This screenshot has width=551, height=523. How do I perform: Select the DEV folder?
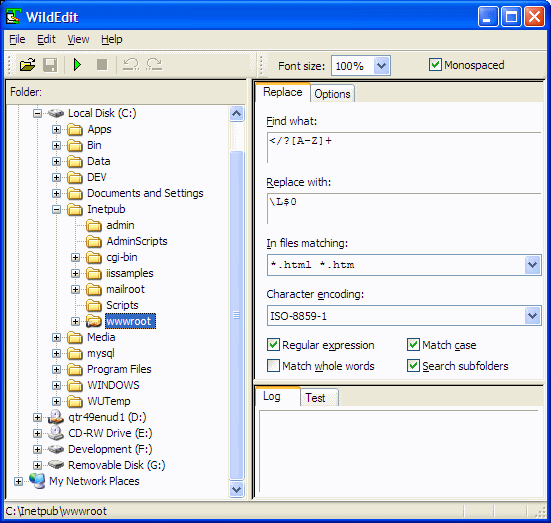click(x=97, y=177)
